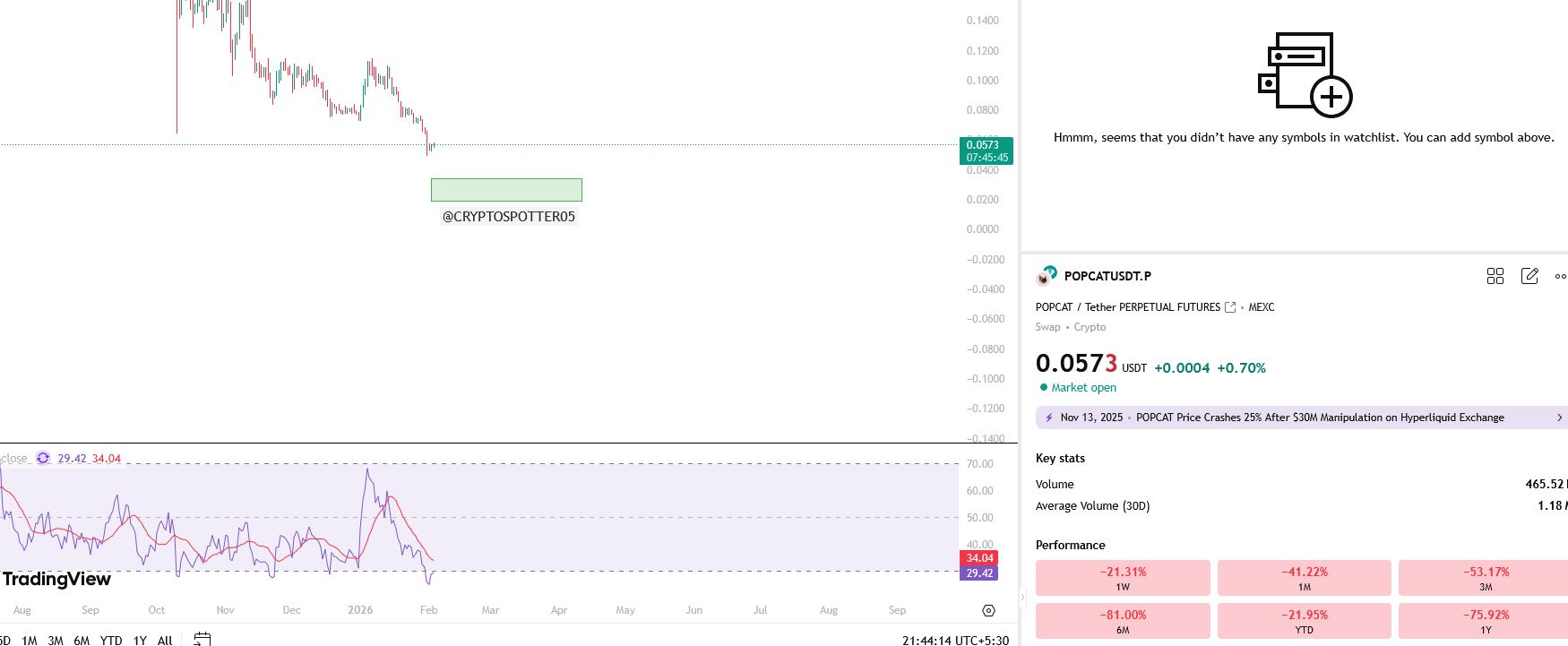Click the green price target rectangle on chart

[x=506, y=190]
